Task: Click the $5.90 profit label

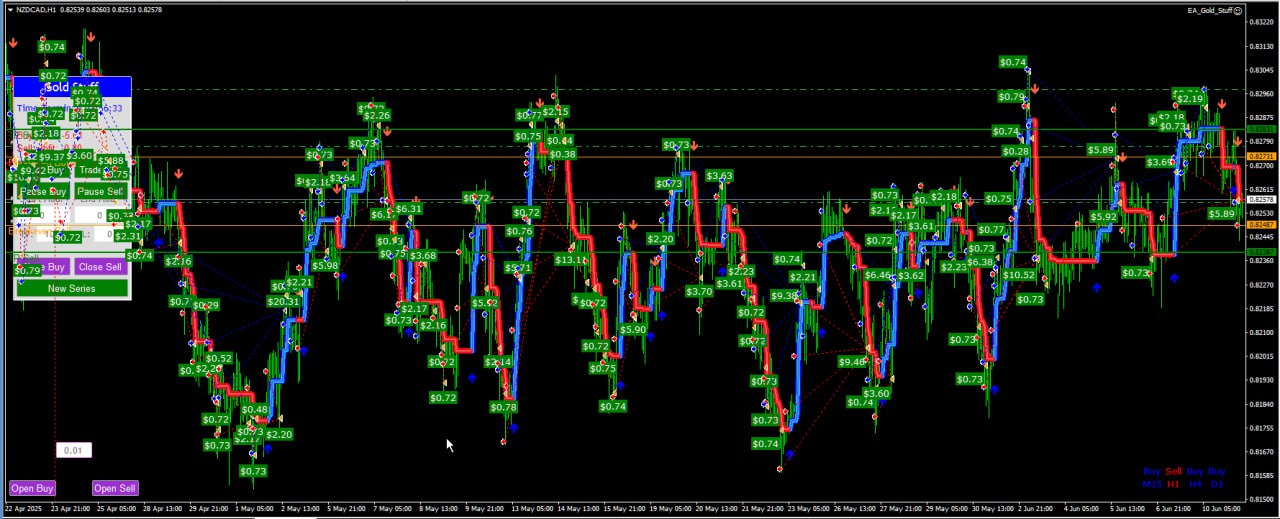Action: click(633, 330)
